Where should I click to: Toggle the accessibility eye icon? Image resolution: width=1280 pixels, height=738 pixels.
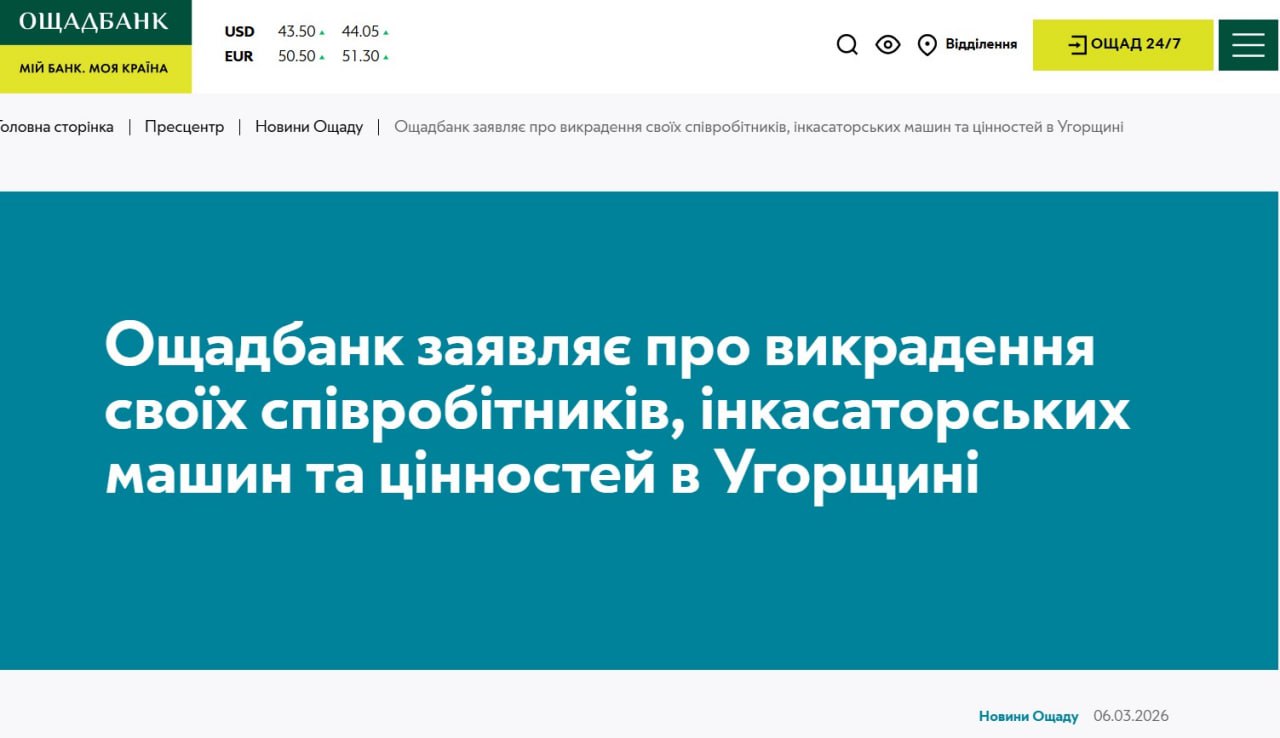tap(888, 45)
